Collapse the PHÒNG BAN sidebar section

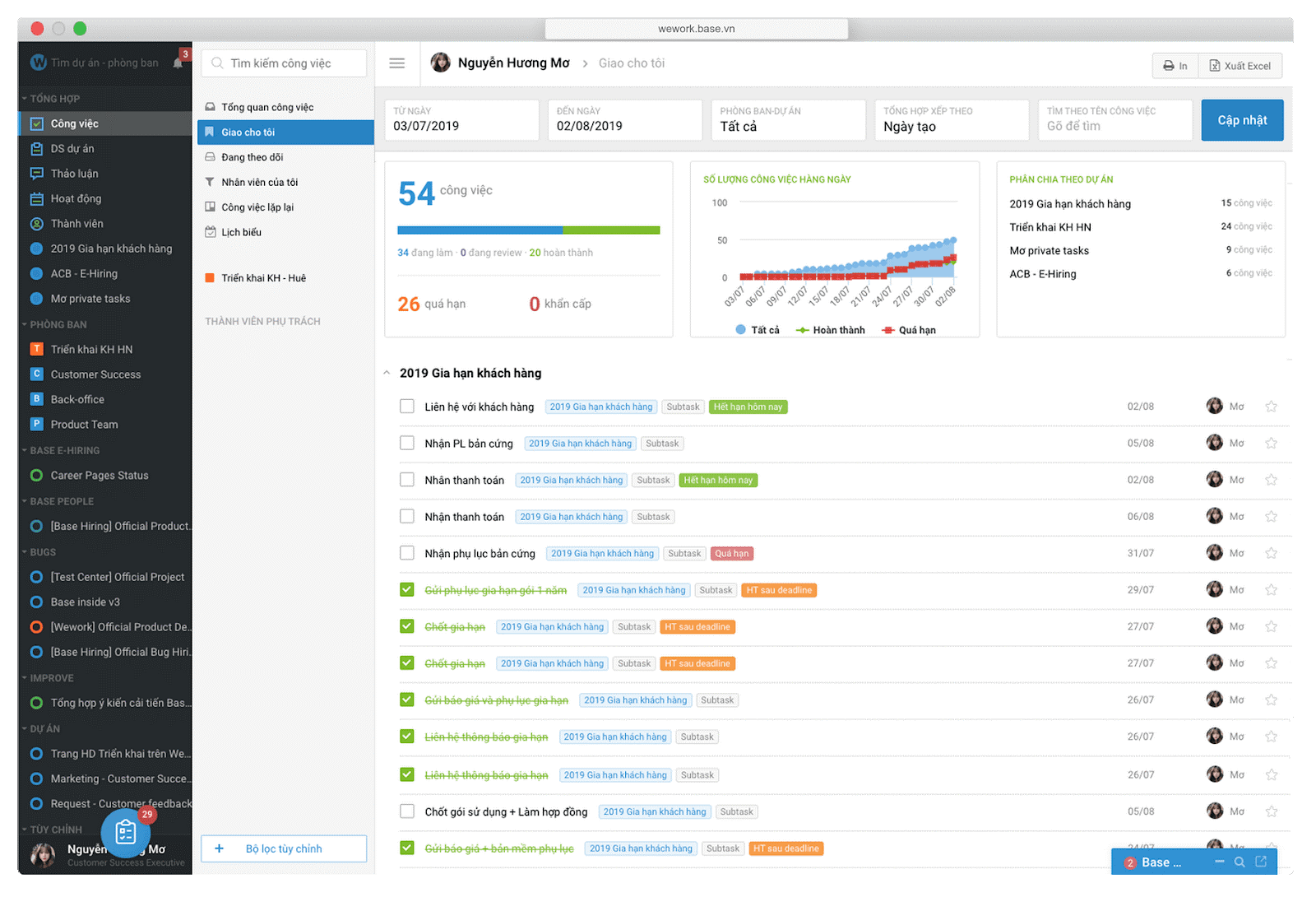click(25, 325)
